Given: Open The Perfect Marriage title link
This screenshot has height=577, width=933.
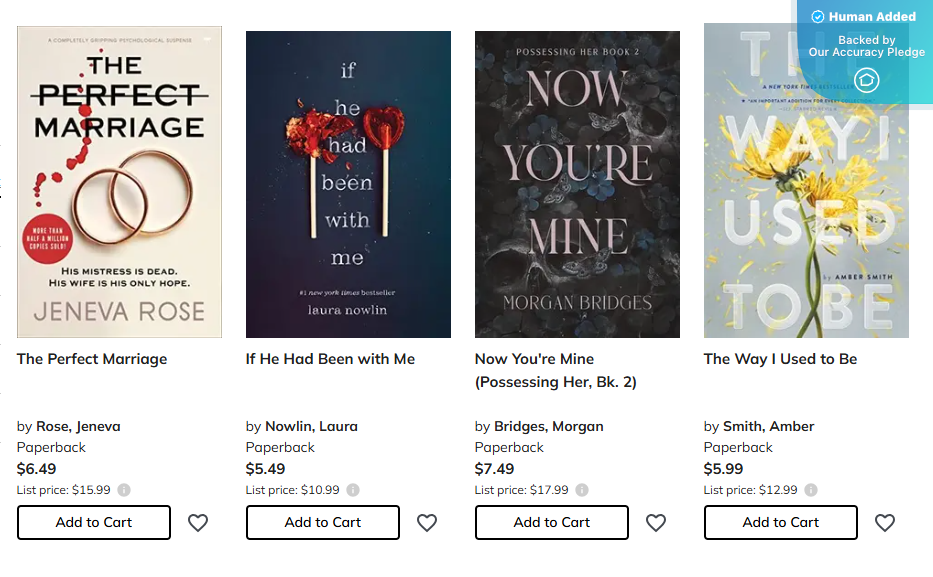Looking at the screenshot, I should click(91, 359).
